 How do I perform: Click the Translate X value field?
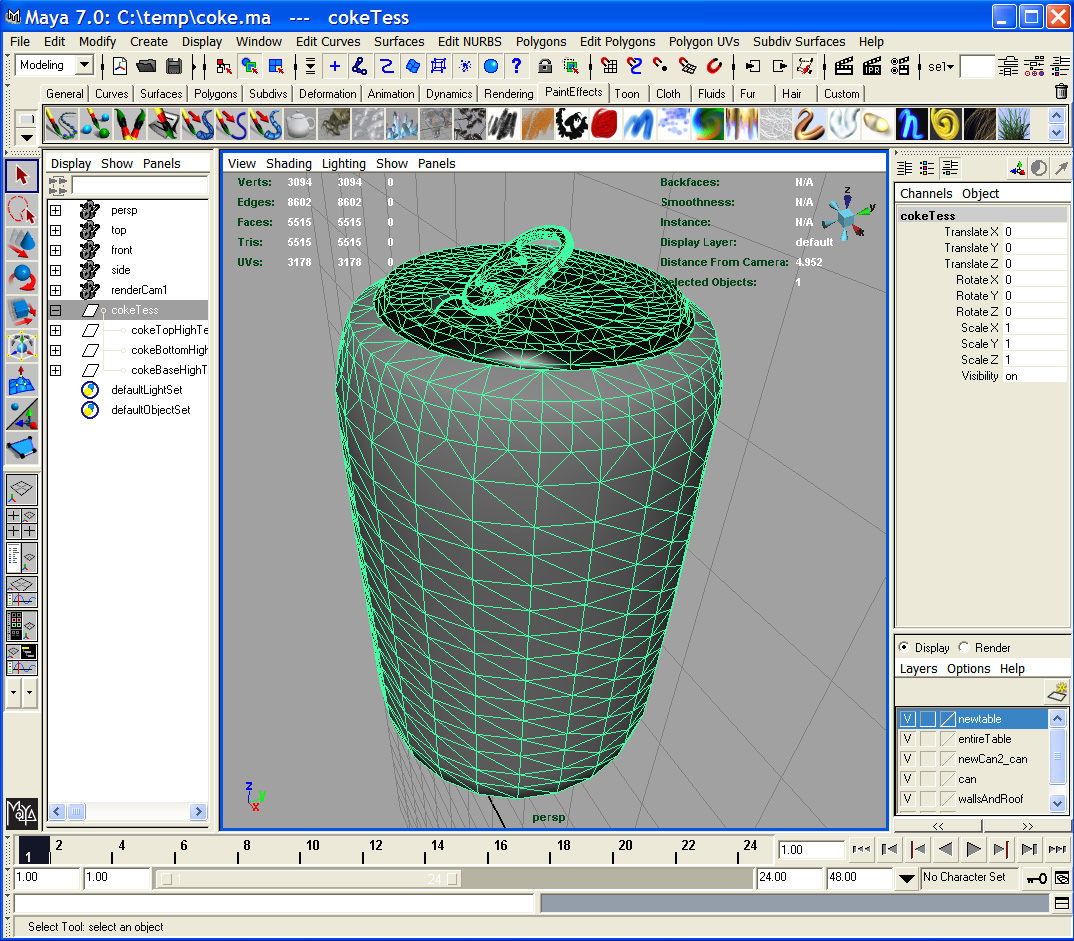coord(1034,232)
